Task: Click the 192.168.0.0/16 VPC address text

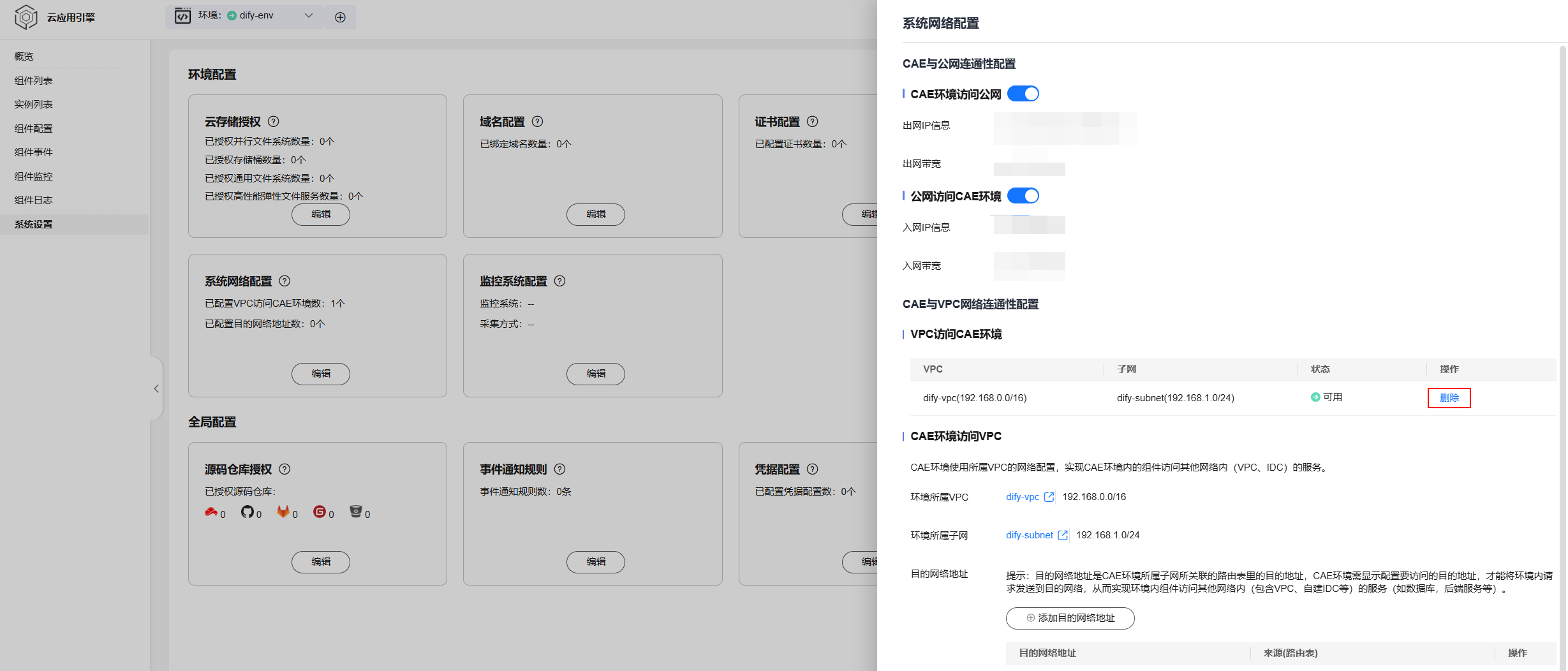Action: [1094, 497]
